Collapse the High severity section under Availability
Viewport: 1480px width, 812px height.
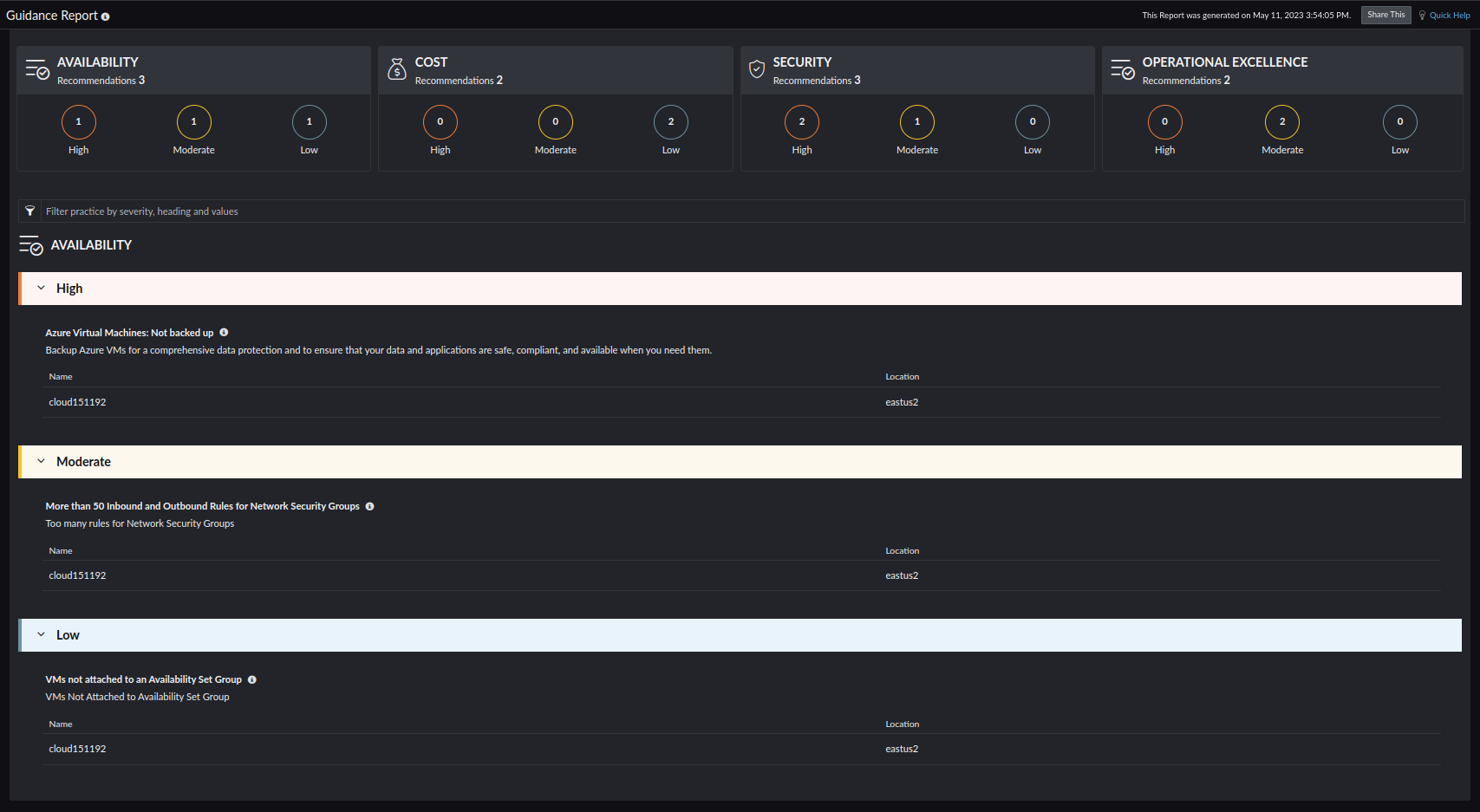41,288
